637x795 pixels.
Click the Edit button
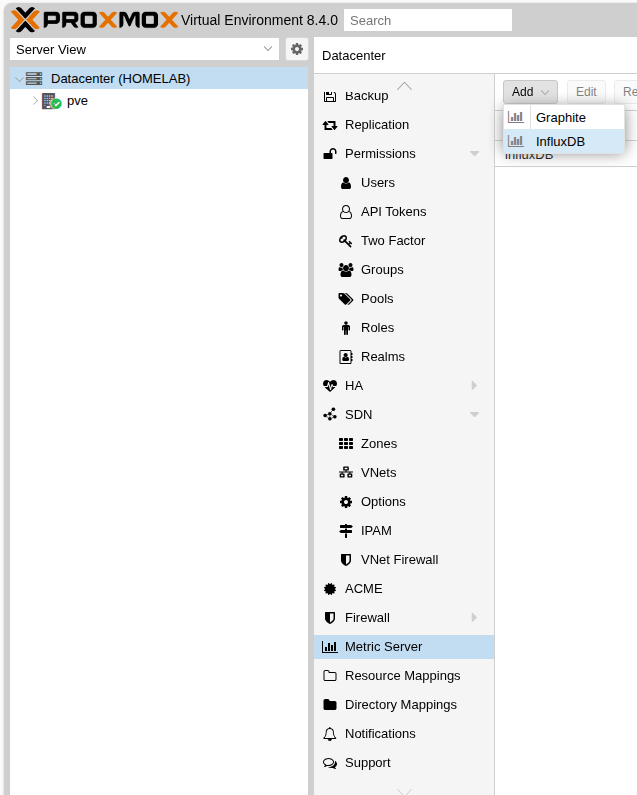586,92
